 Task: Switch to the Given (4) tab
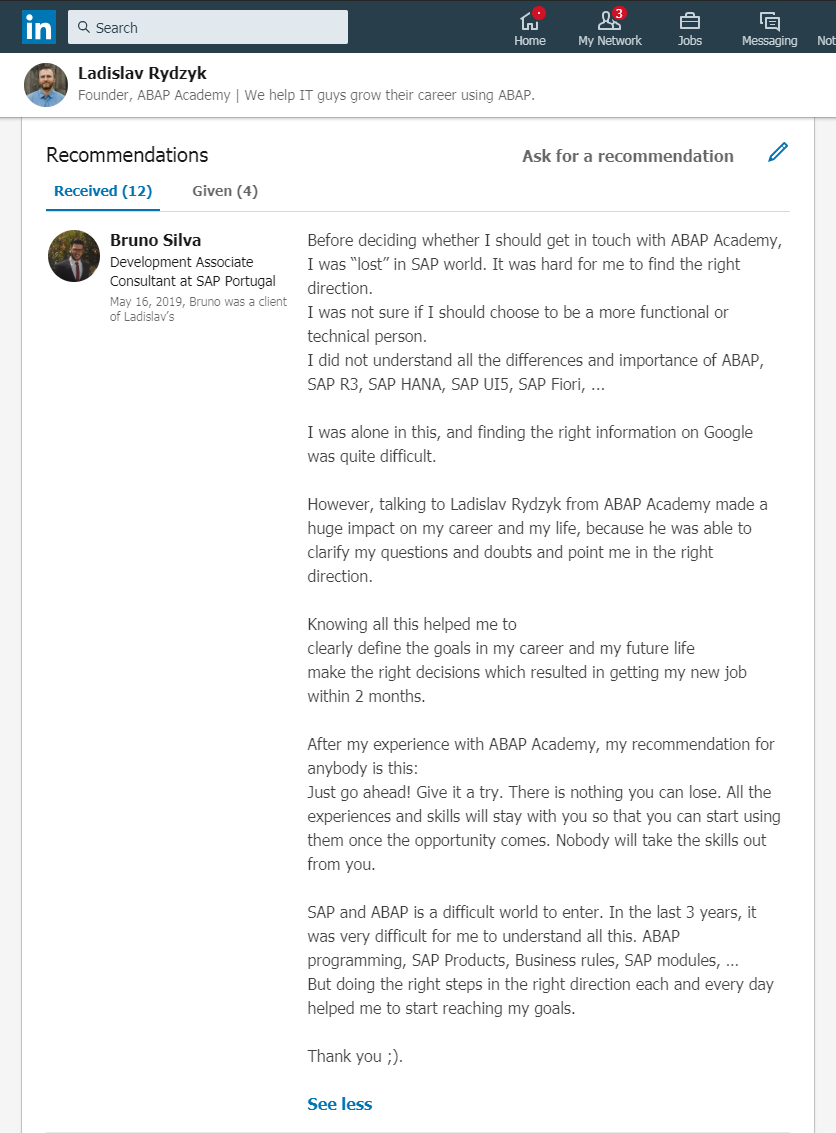click(x=225, y=191)
